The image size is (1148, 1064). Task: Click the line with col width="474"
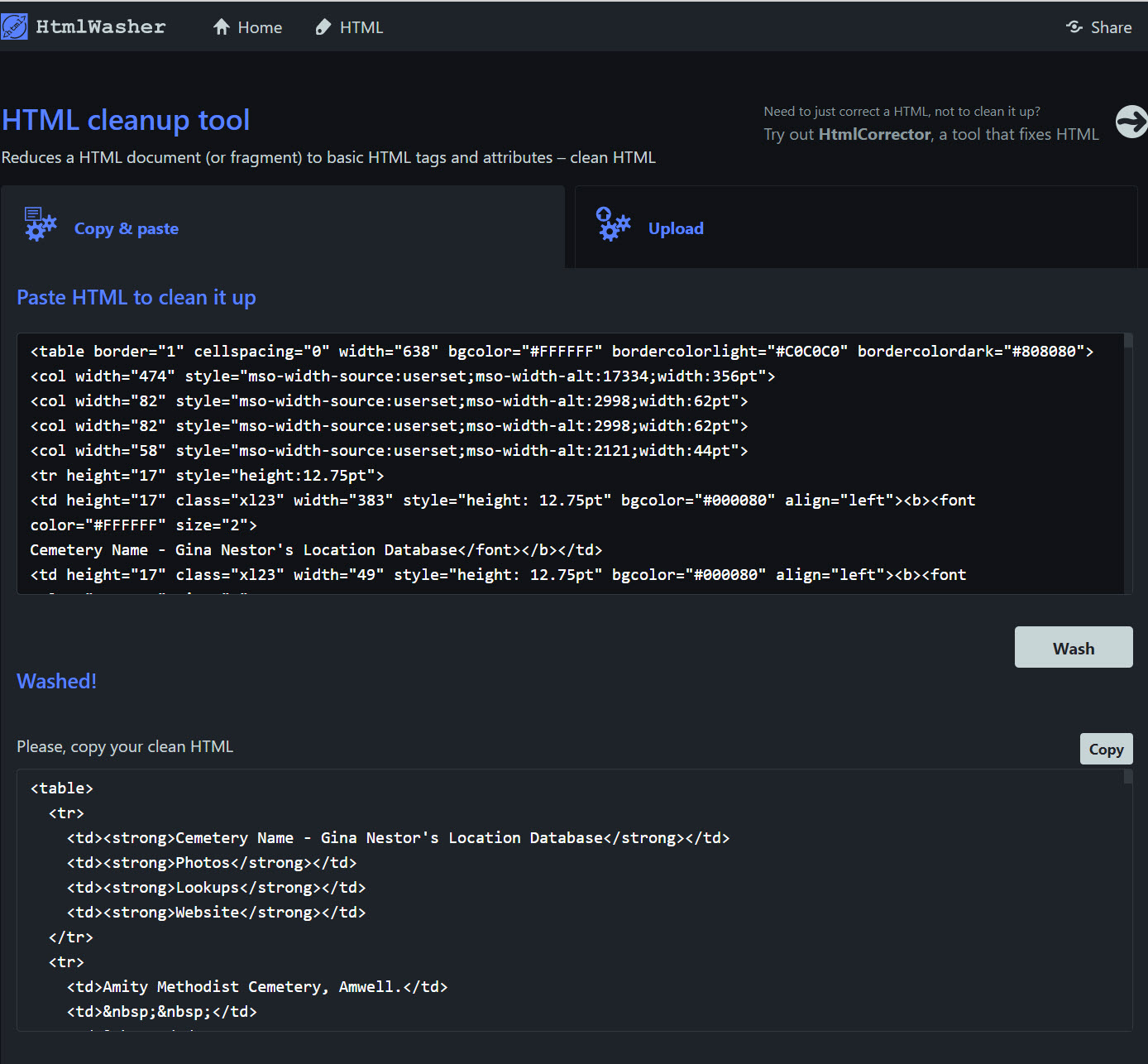pyautogui.click(x=403, y=376)
